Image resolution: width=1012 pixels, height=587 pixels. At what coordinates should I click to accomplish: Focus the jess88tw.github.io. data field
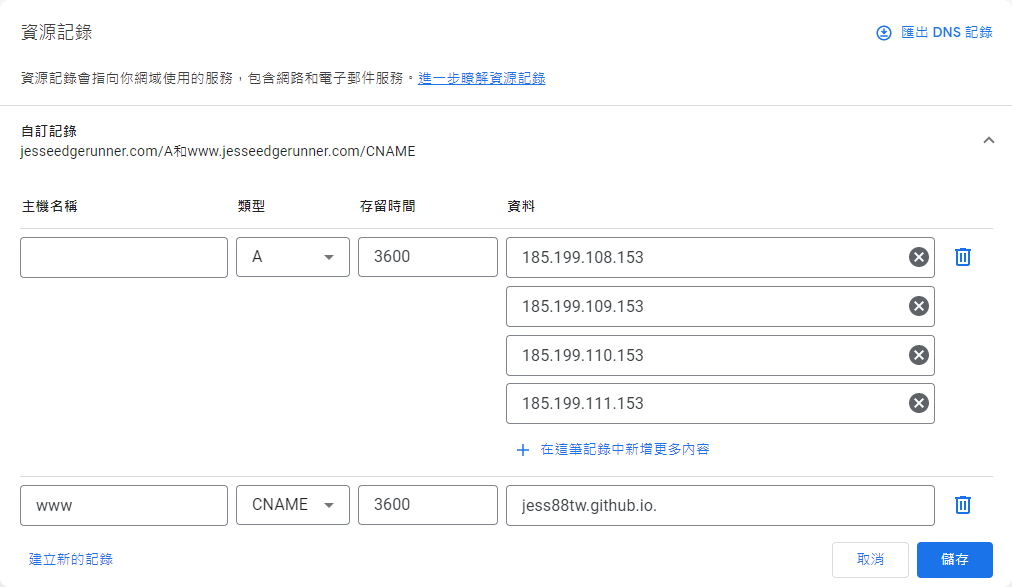tap(720, 505)
